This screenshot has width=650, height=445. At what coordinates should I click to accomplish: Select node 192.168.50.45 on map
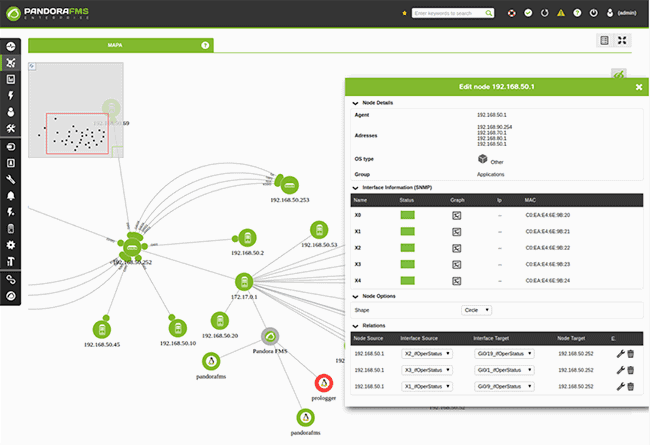[102, 330]
